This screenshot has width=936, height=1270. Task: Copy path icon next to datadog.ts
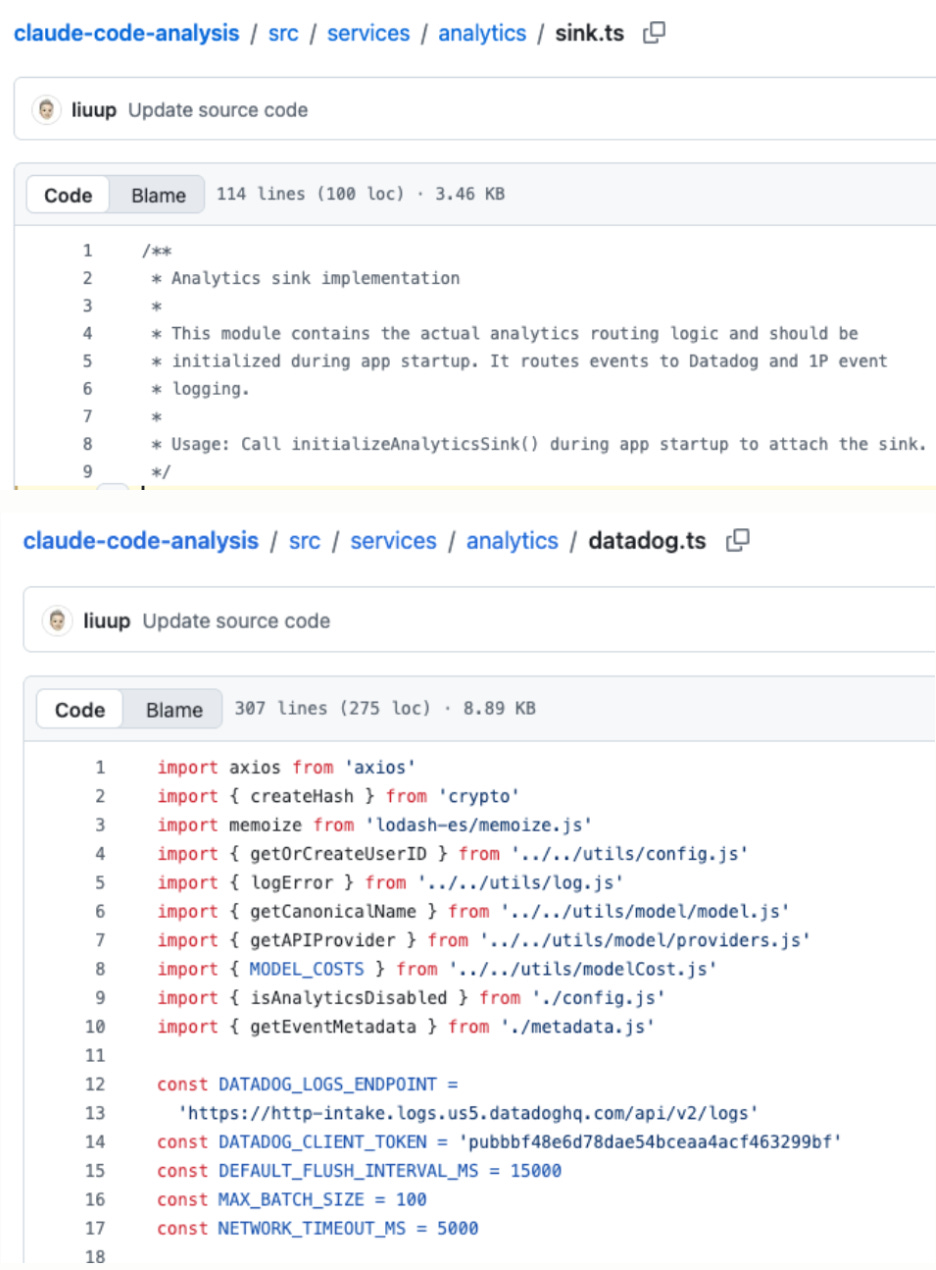[737, 541]
